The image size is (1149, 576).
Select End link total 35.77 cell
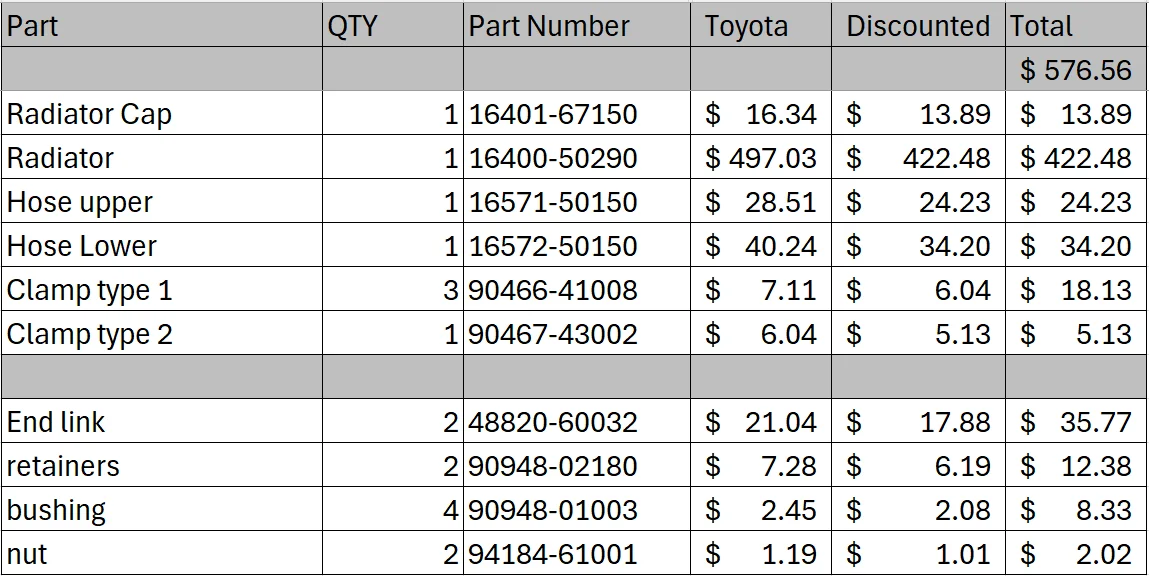tap(1076, 421)
